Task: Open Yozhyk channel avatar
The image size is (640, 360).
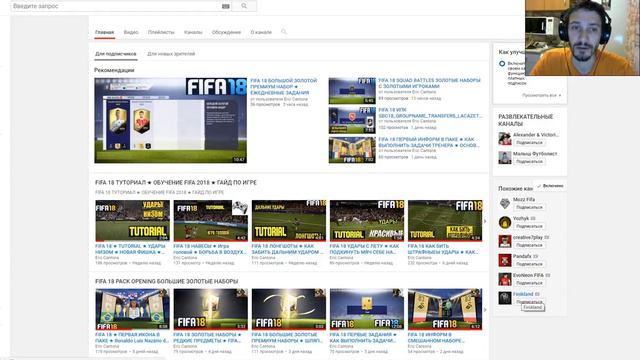Action: coord(505,222)
